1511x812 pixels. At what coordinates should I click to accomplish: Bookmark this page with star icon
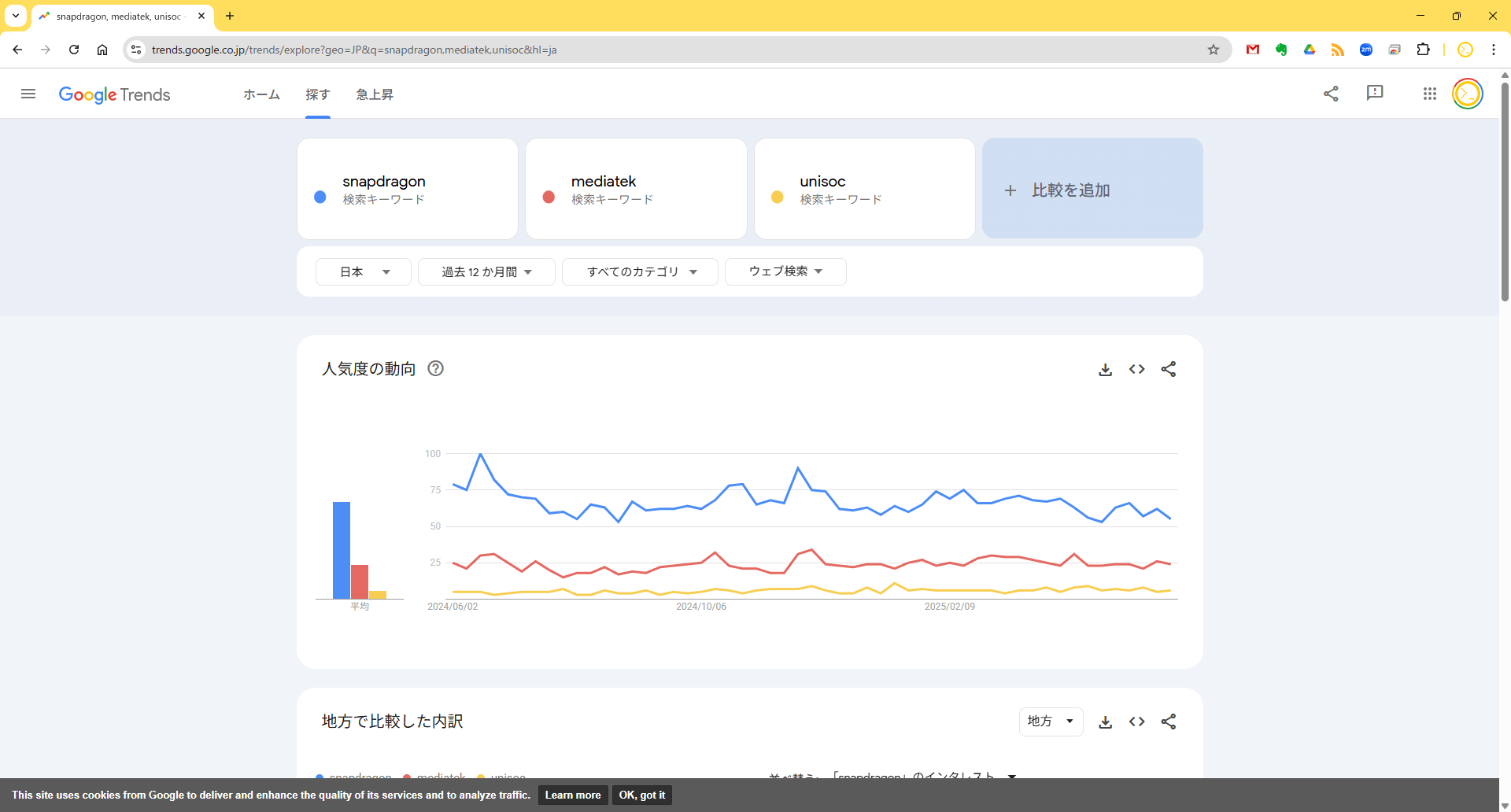click(1213, 50)
